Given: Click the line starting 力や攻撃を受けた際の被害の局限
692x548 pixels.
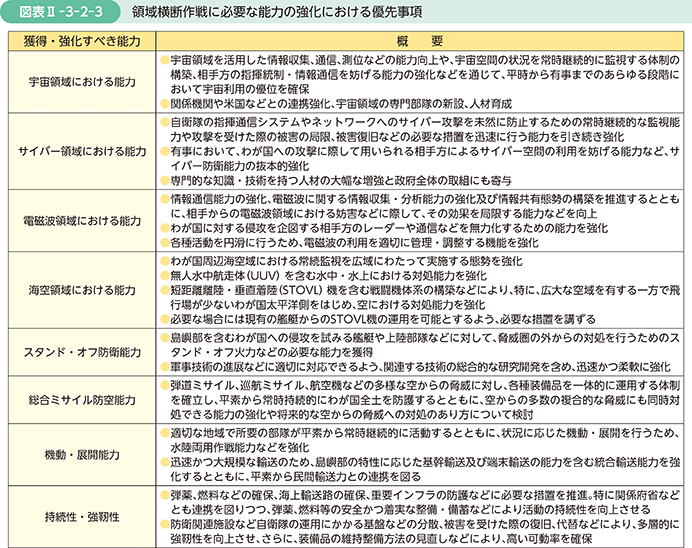Looking at the screenshot, I should pyautogui.click(x=397, y=137).
